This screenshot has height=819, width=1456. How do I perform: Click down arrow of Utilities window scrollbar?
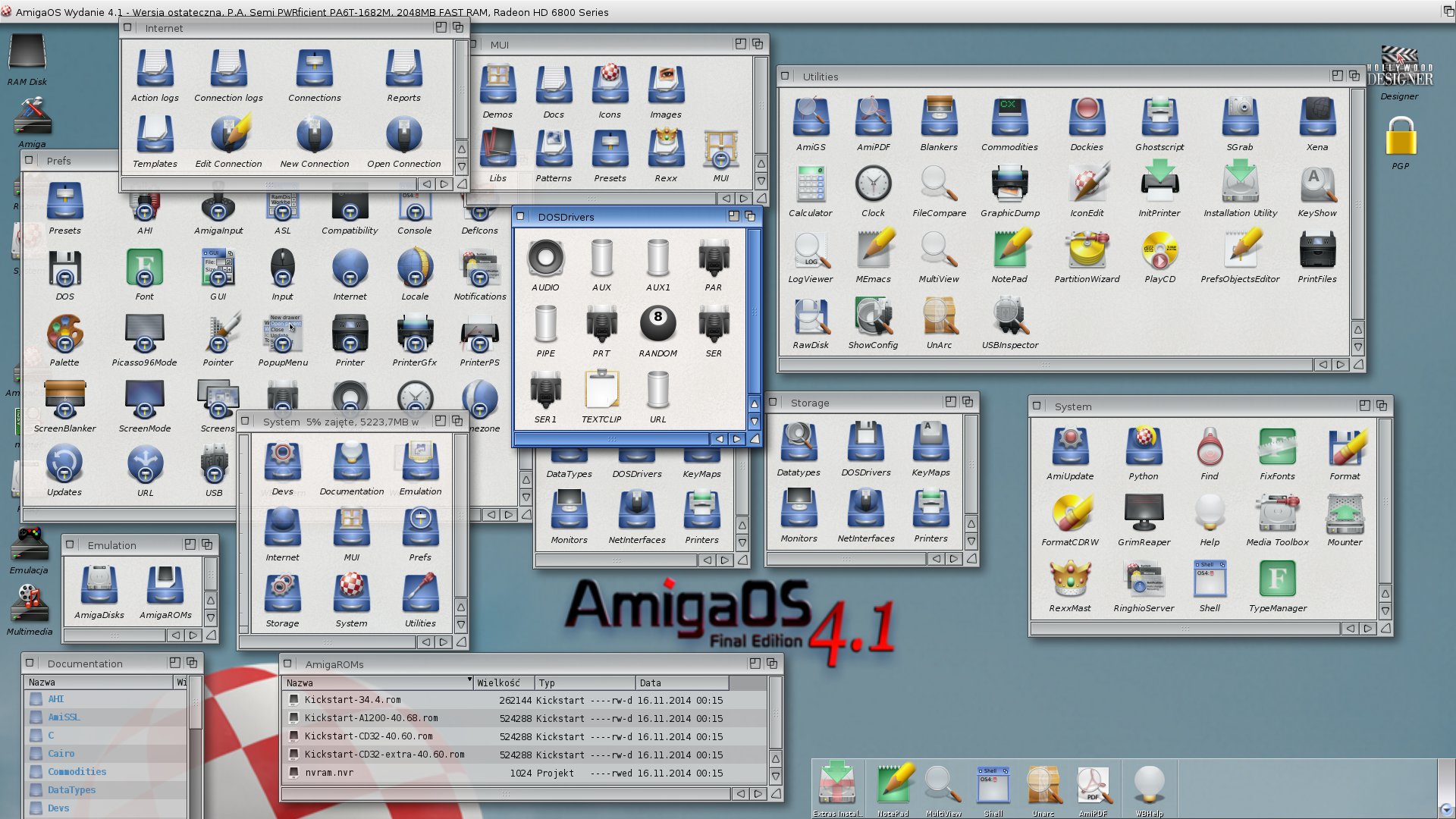point(1357,347)
